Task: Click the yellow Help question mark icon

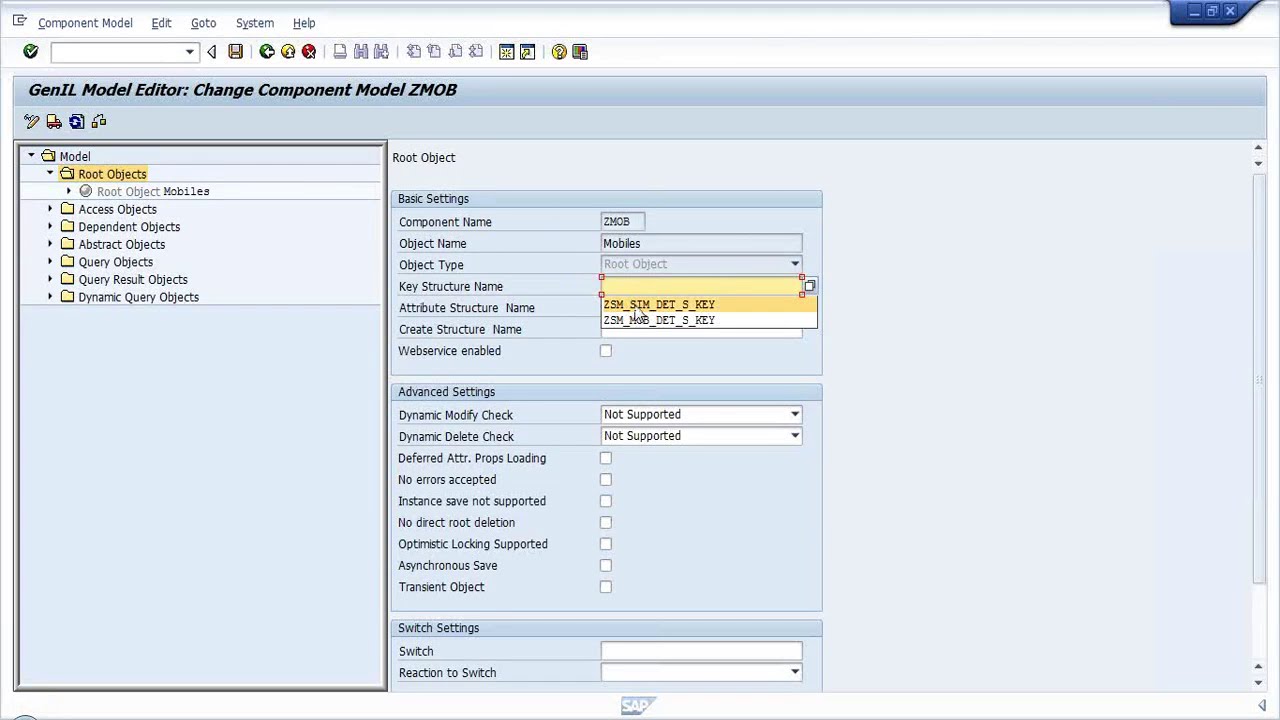Action: tap(559, 51)
